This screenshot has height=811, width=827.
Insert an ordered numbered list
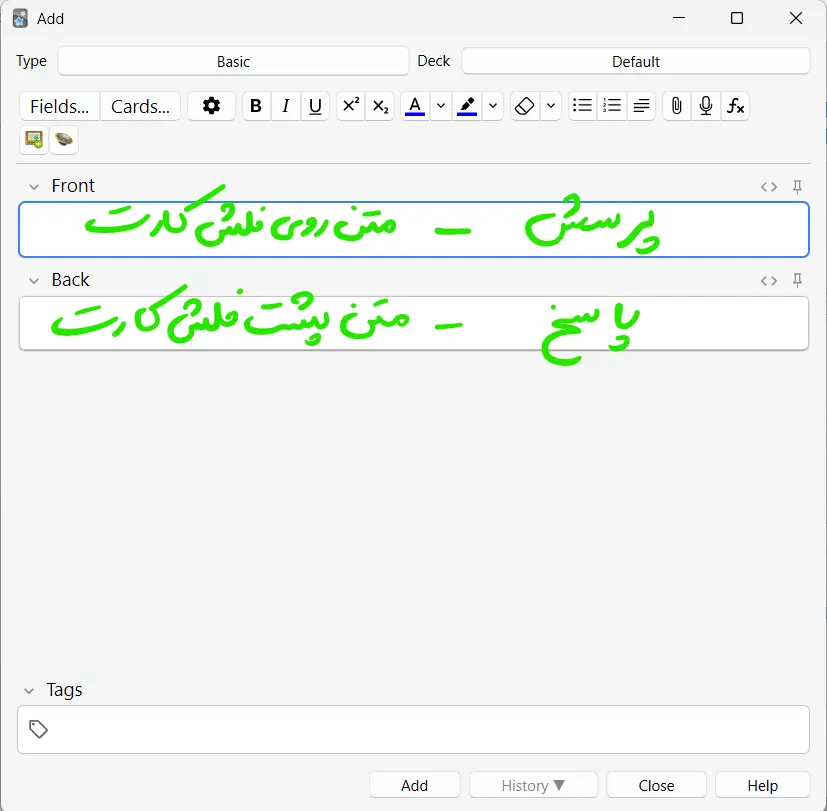pos(612,106)
